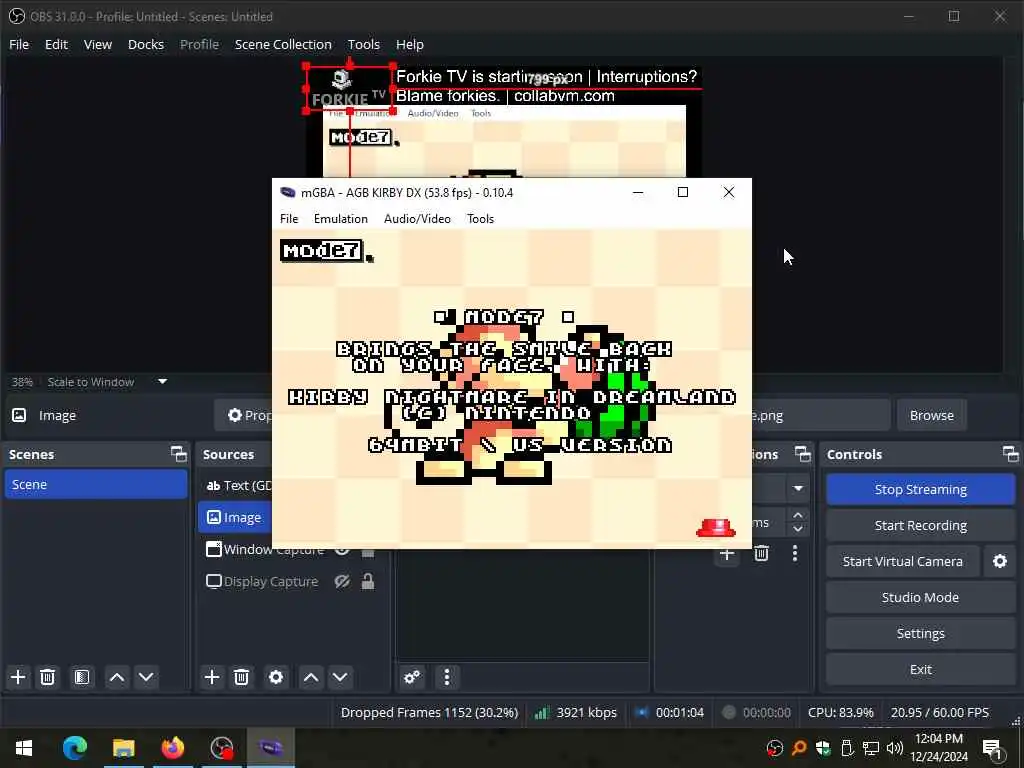Viewport: 1024px width, 768px height.
Task: Open OBS Help menu
Action: coord(409,44)
